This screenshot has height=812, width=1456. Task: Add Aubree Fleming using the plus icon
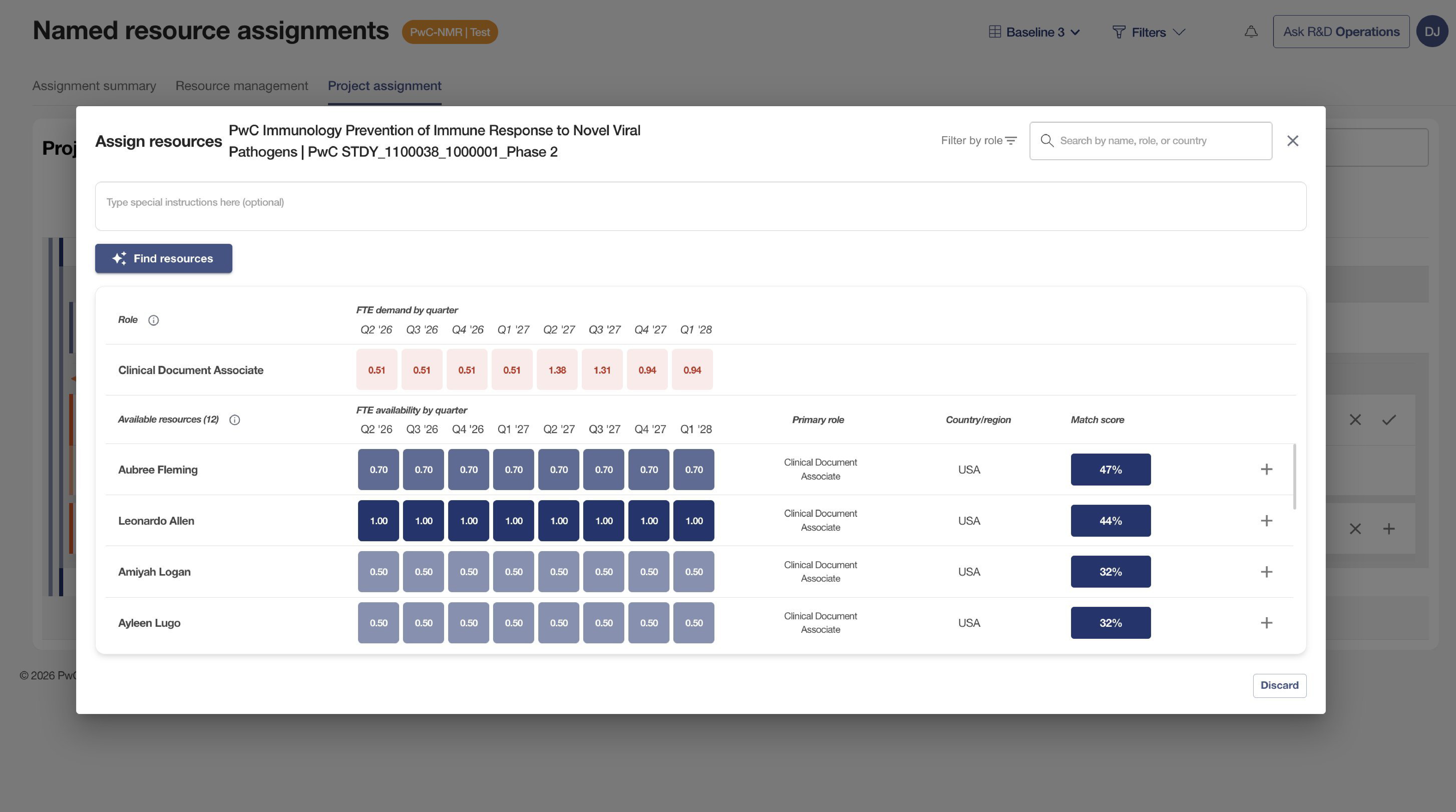[1266, 470]
